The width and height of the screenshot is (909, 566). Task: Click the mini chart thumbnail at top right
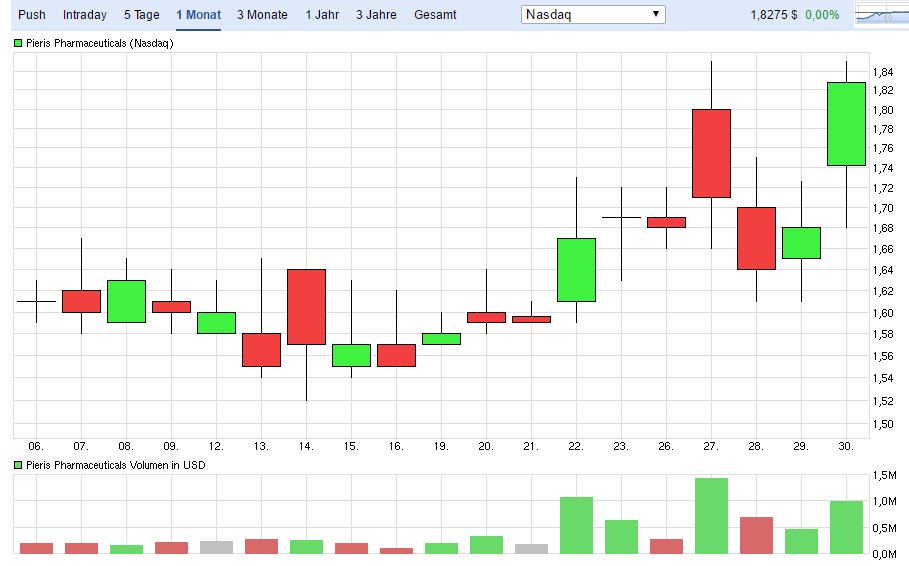[x=880, y=15]
